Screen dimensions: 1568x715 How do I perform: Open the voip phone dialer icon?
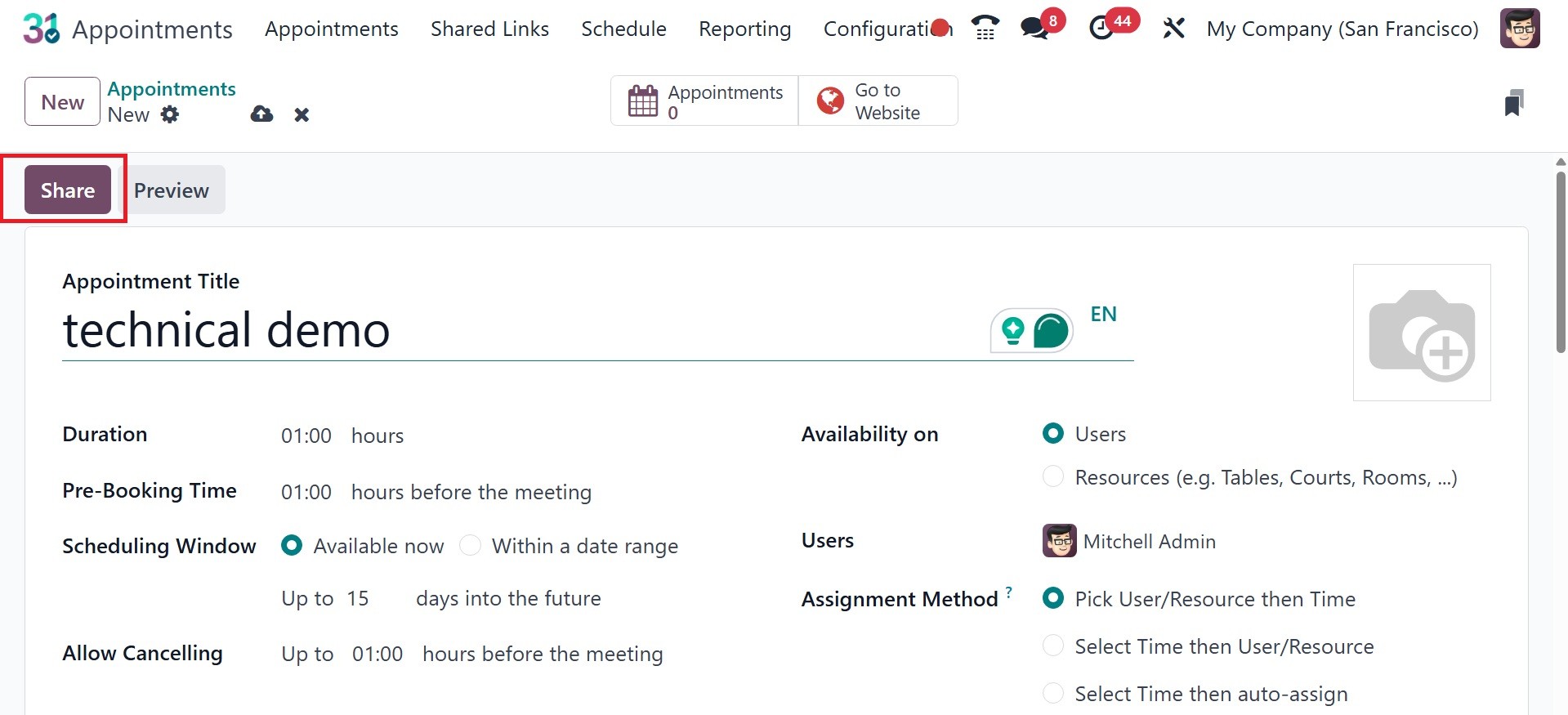985,29
